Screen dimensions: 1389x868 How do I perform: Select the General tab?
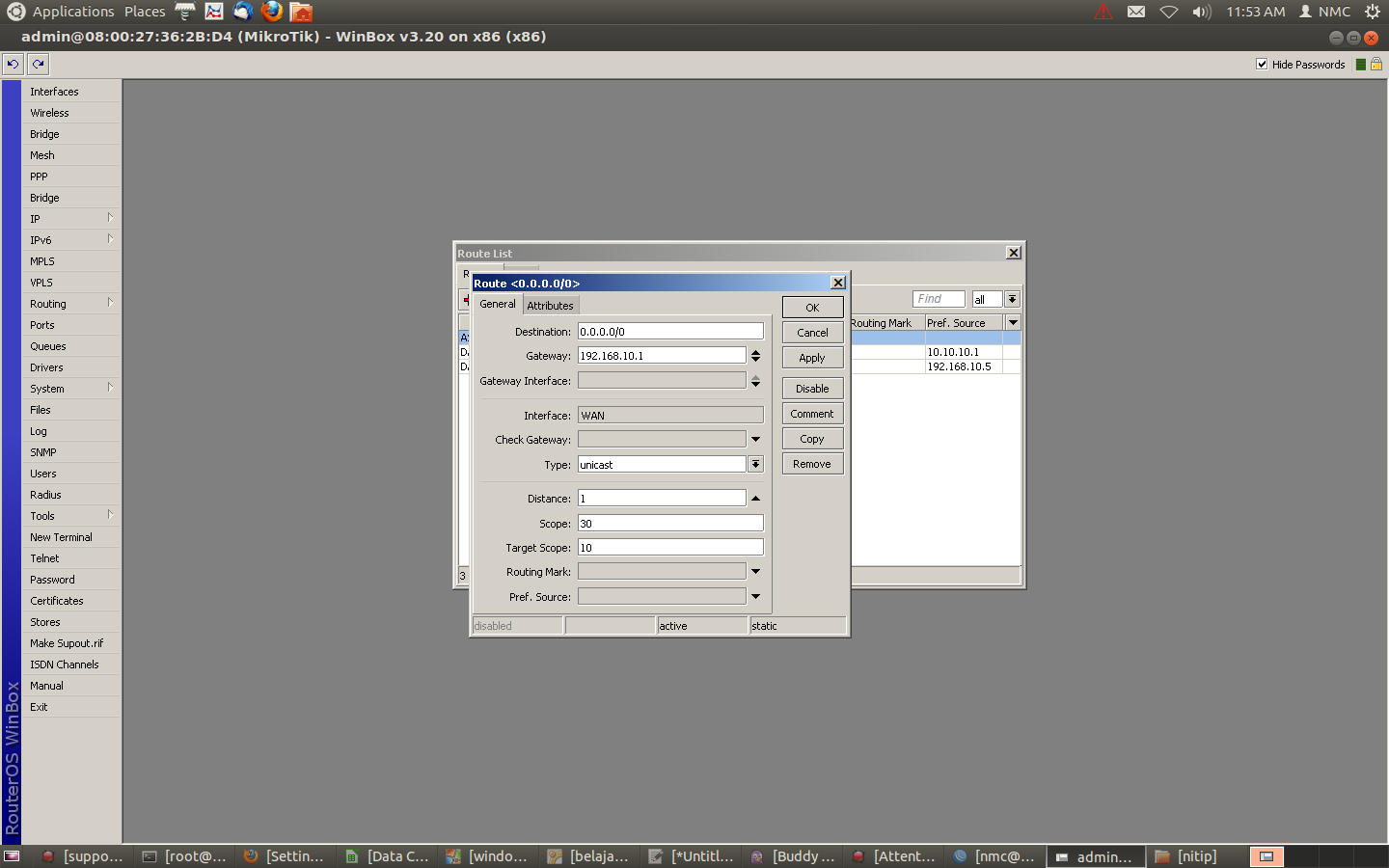pos(498,304)
